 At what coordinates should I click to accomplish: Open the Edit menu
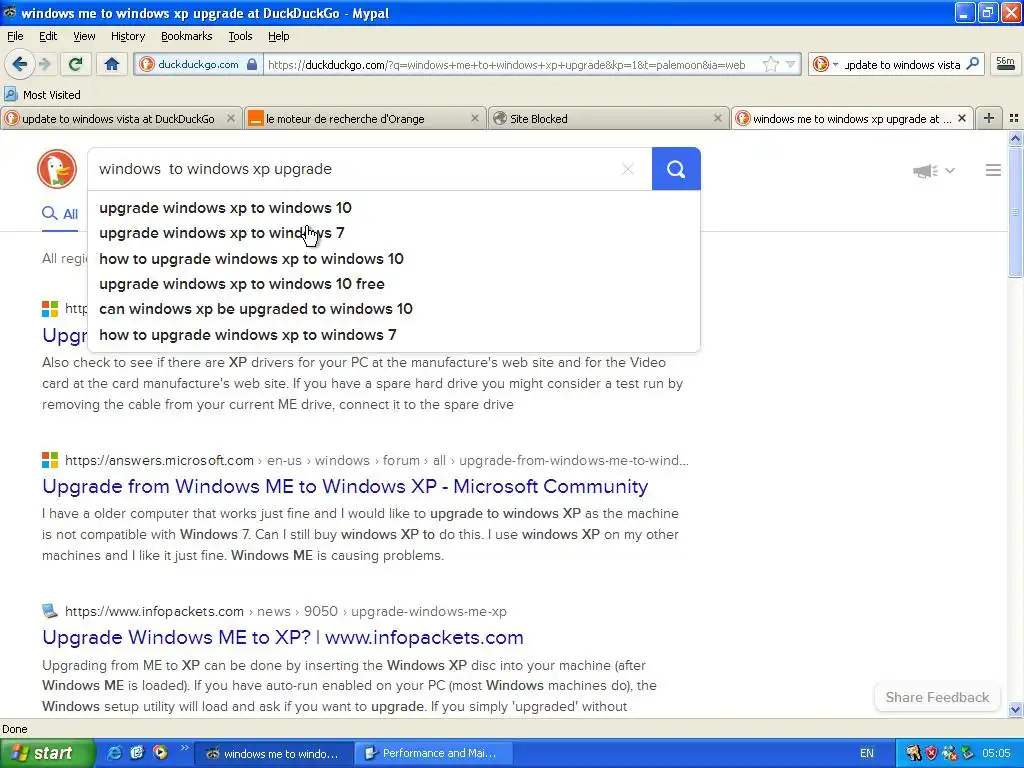point(48,36)
